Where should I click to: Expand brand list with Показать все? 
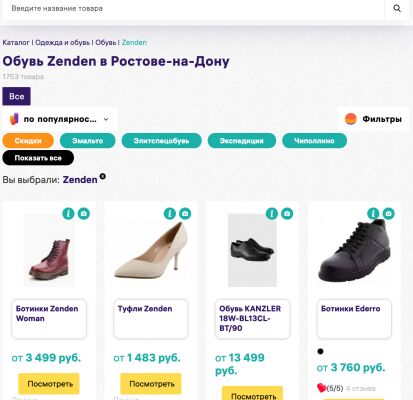pos(38,158)
